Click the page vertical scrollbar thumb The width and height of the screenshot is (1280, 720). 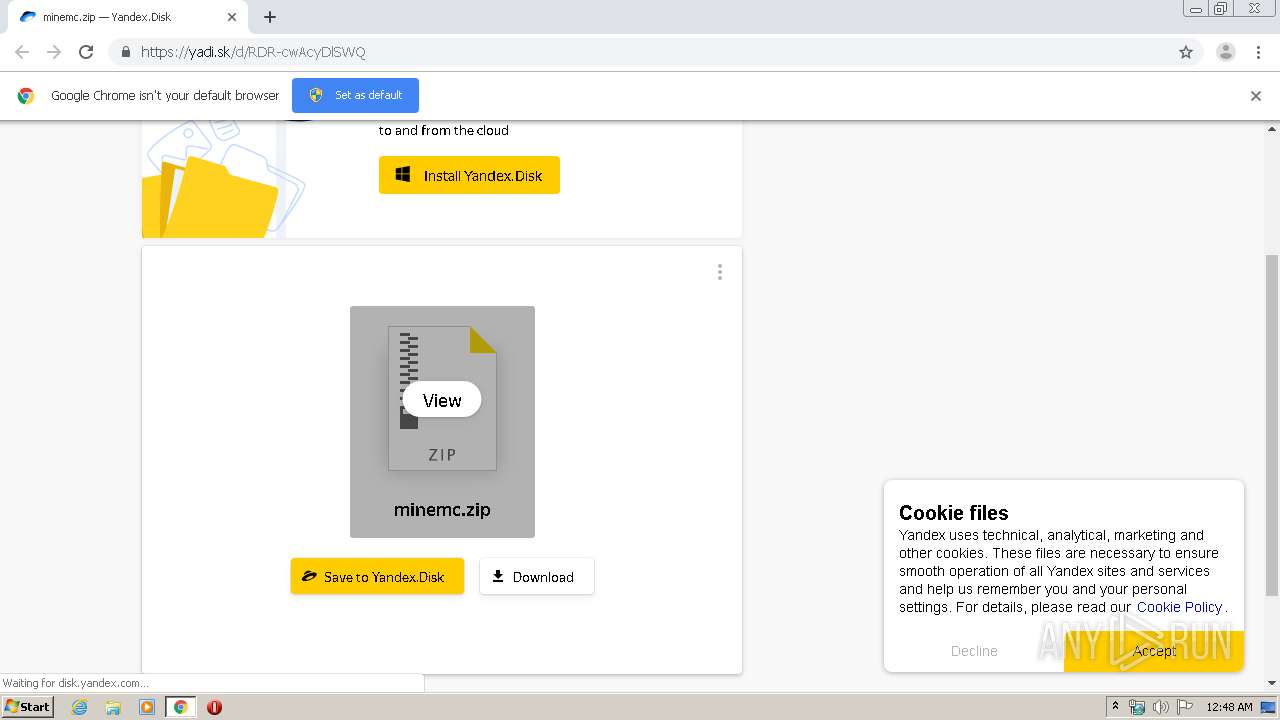pos(1272,425)
